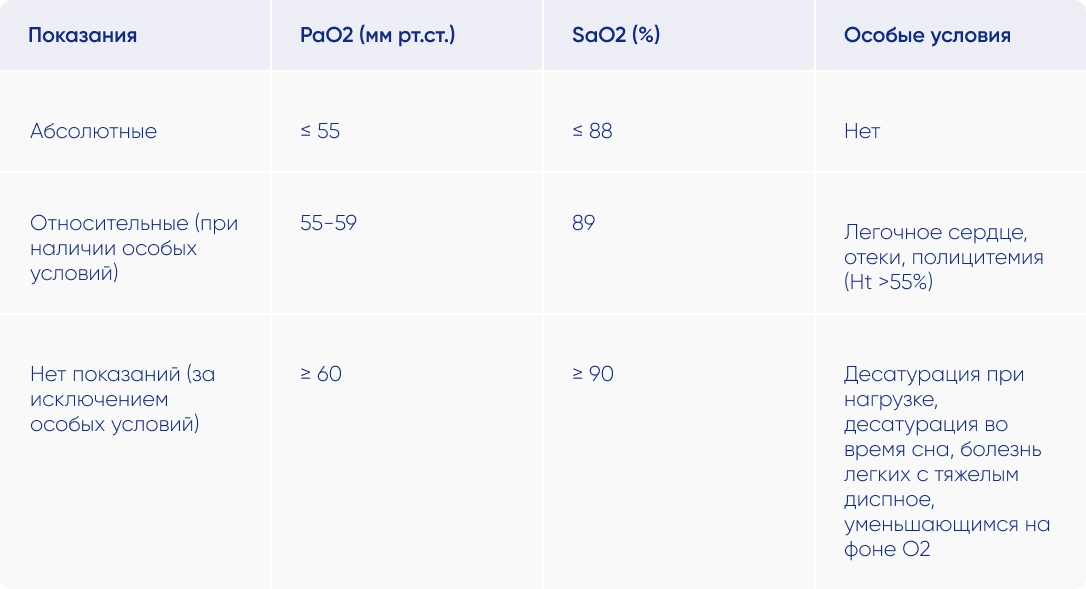Screen dimensions: 1086x589
Task: Click the "≥ 90" SaO2 cell
Action: click(592, 374)
